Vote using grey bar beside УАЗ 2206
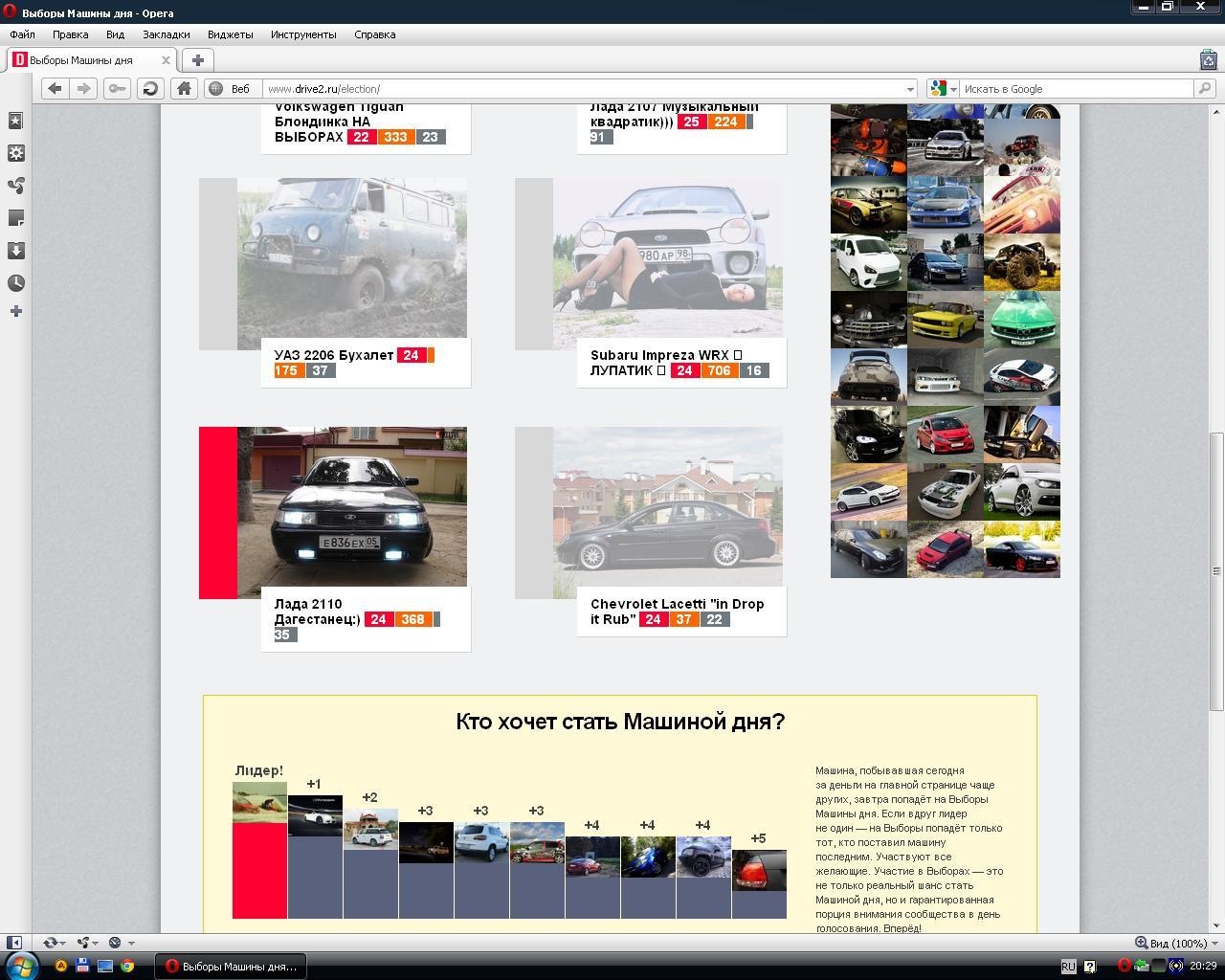This screenshot has height=980, width=1225. pyautogui.click(x=218, y=264)
